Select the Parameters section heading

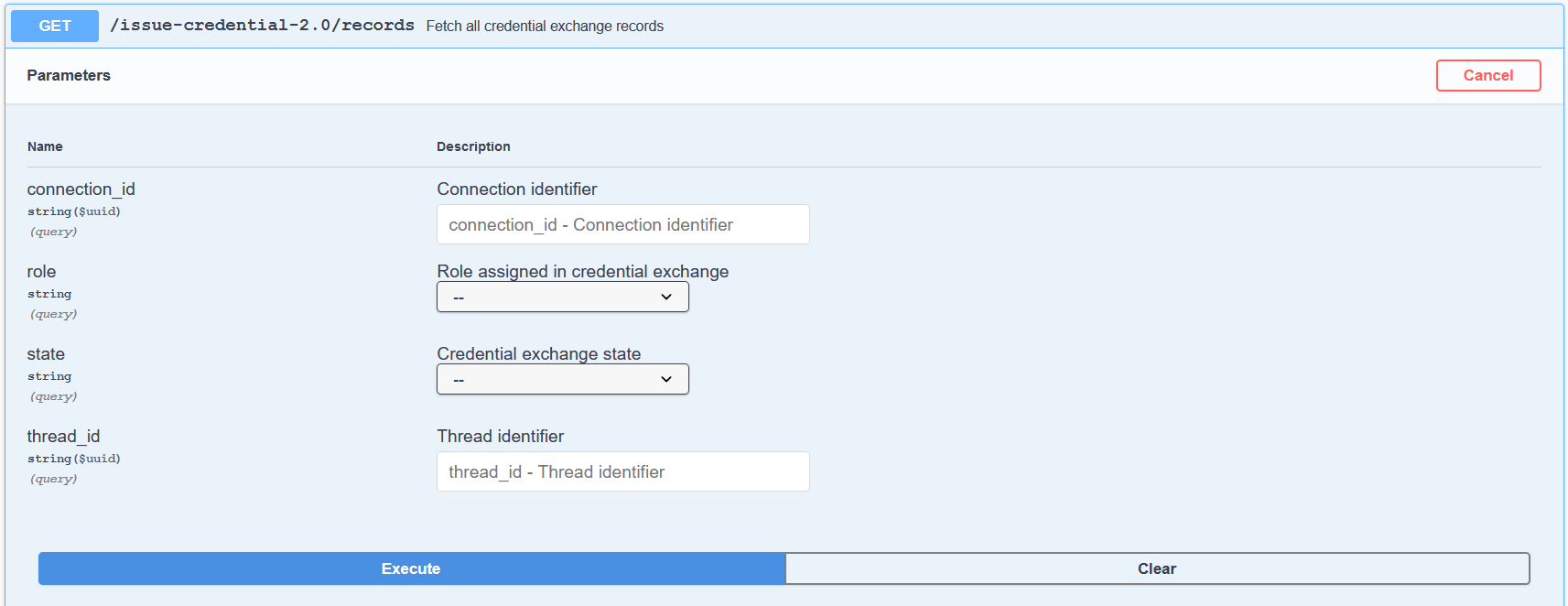(69, 75)
